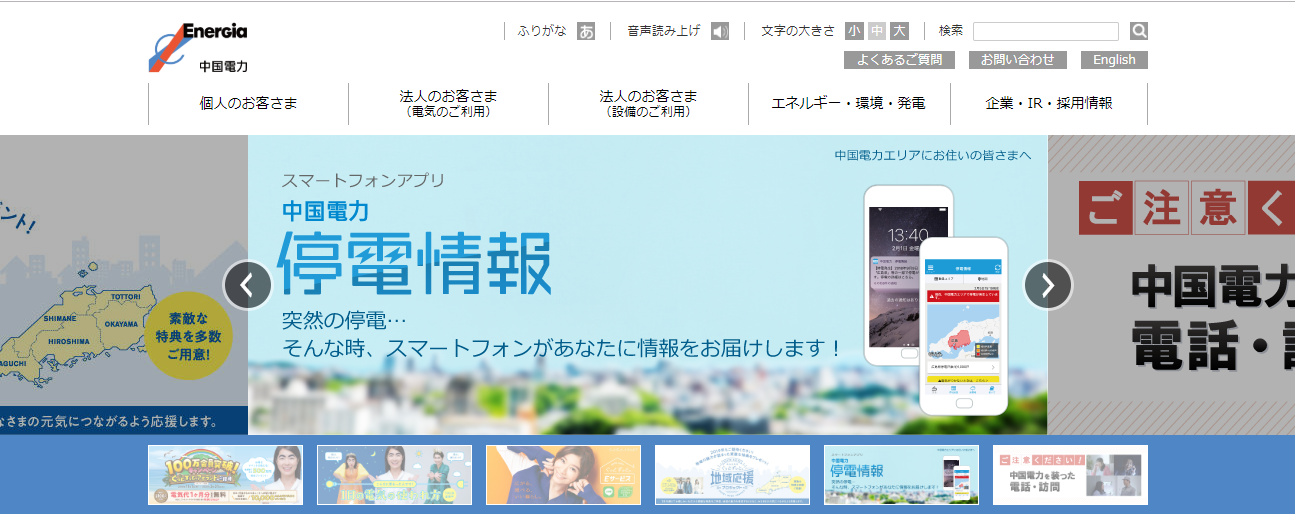
Task: Click the 音声読み上げ label
Action: tap(664, 31)
